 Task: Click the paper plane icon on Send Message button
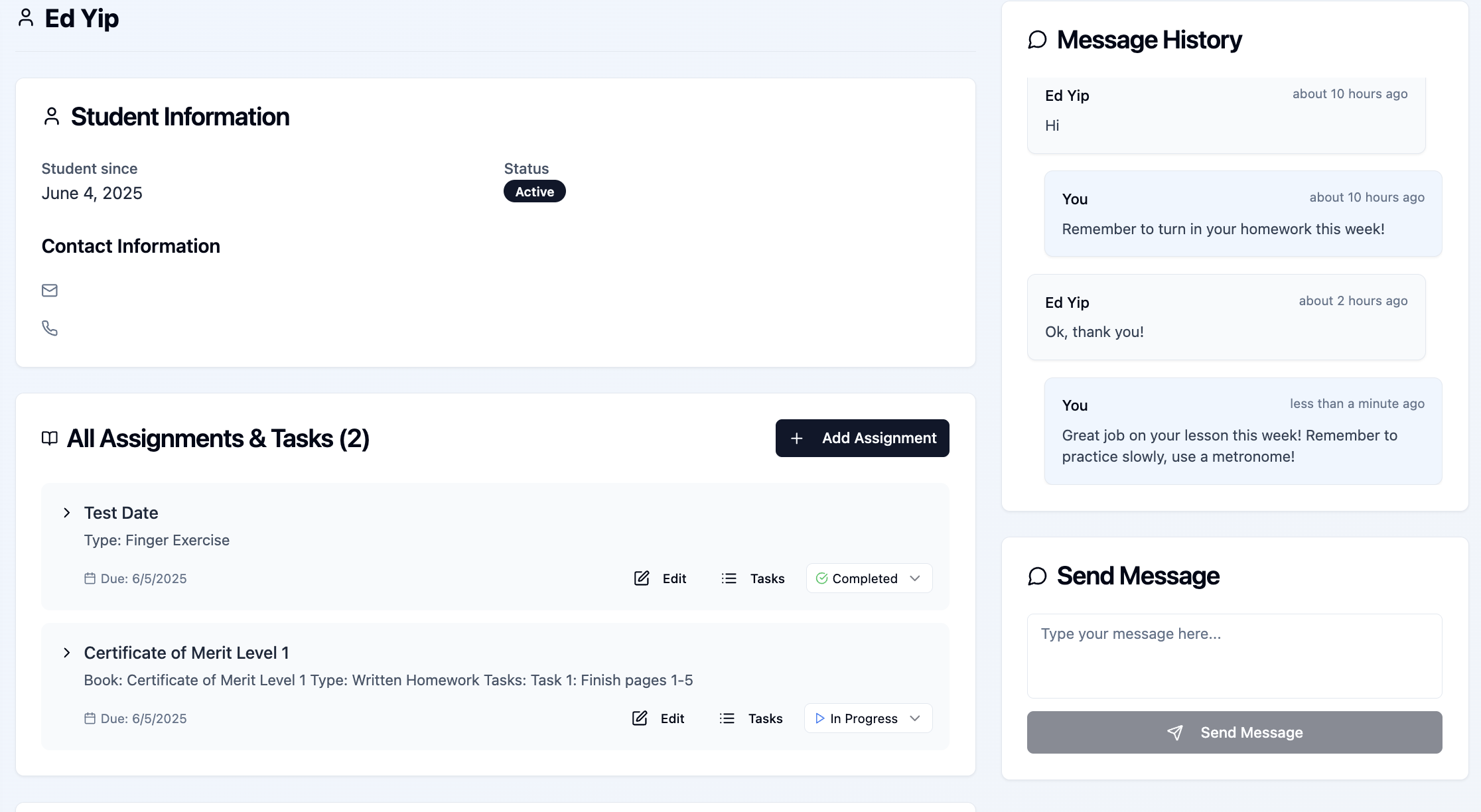pos(1175,732)
